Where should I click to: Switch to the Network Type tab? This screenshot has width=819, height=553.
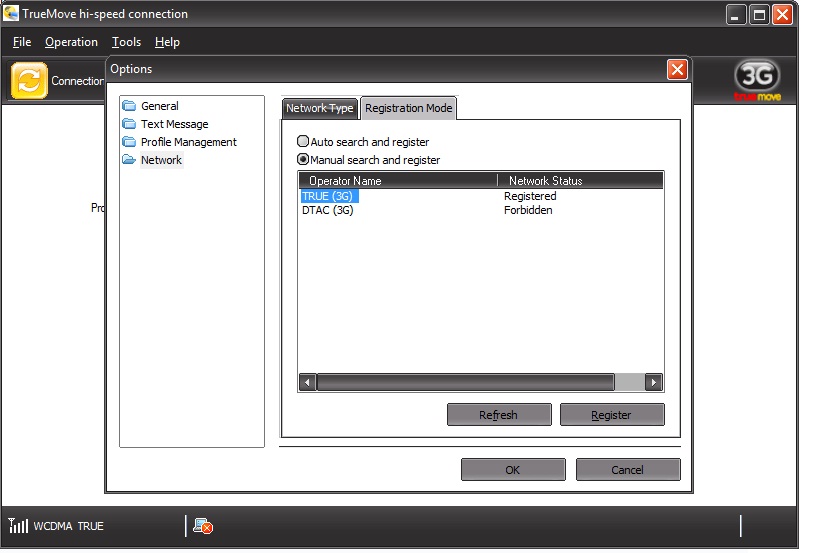(x=320, y=108)
